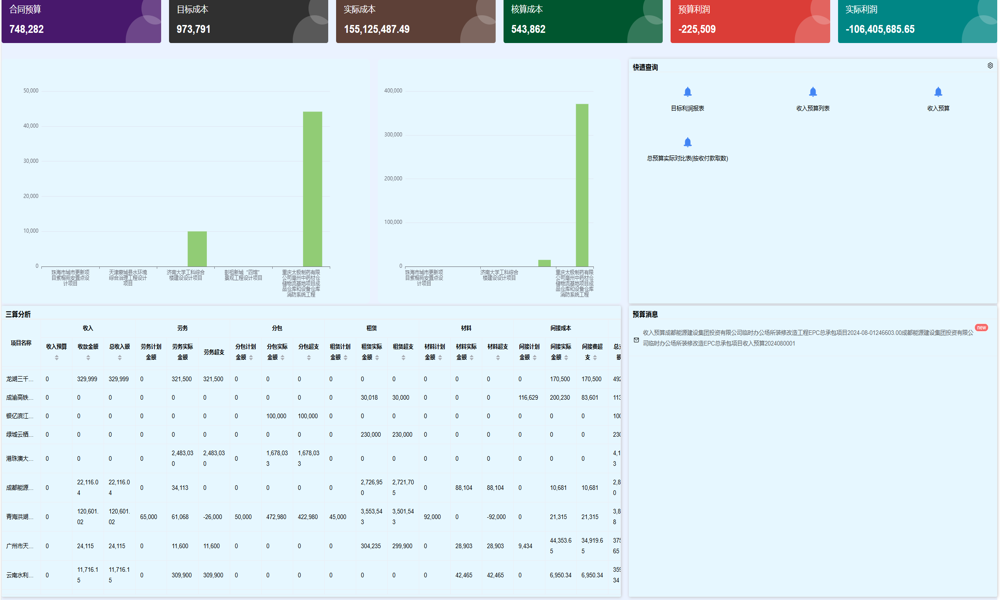Click the tallest green bar in right chart
1000x600 pixels.
coord(581,184)
